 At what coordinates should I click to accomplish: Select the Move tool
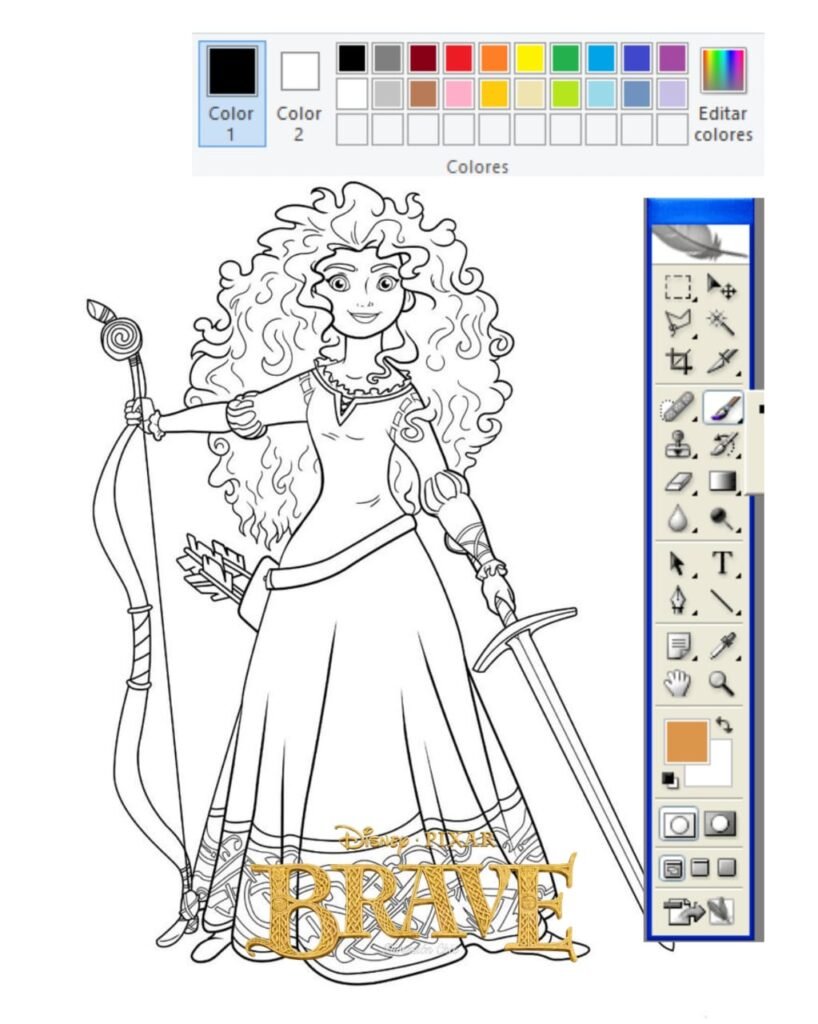(x=722, y=287)
